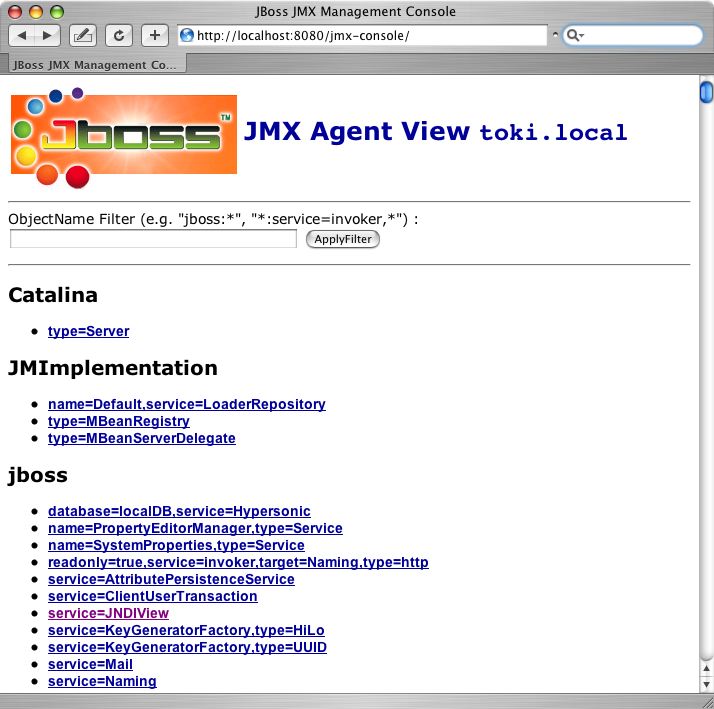
Task: Click the red window close button
Action: point(15,12)
